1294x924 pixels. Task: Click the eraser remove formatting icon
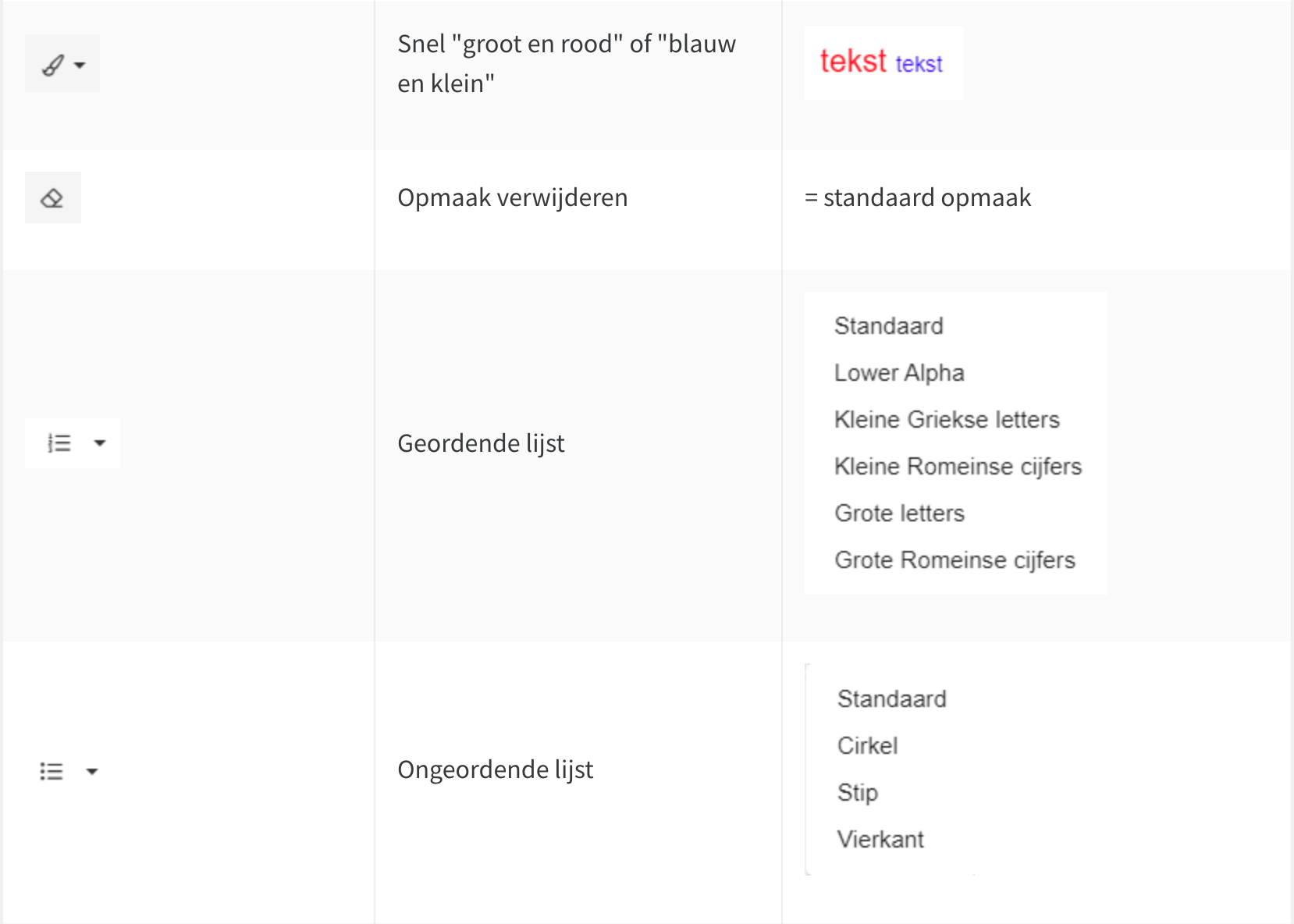[52, 198]
